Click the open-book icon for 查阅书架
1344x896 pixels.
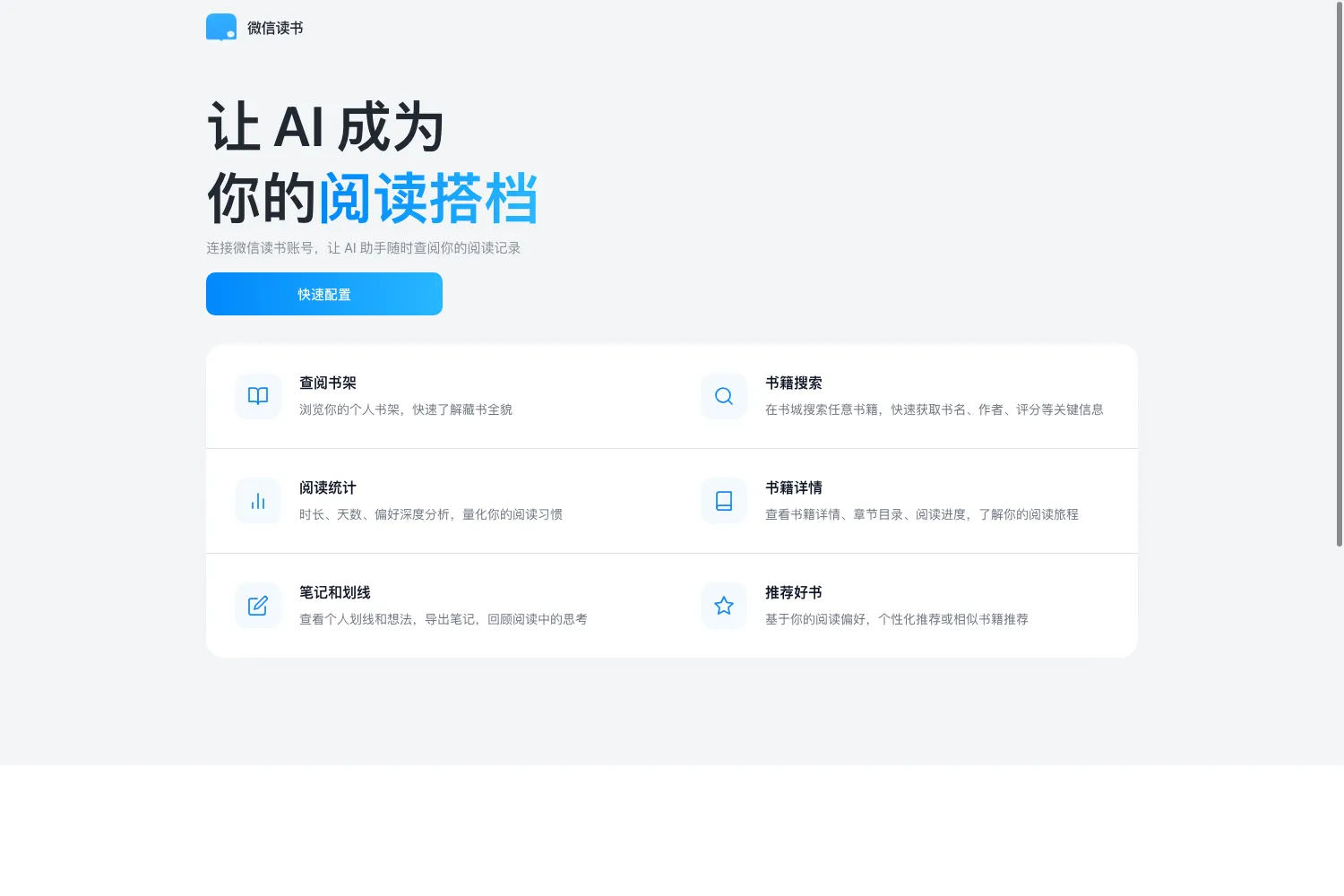click(258, 396)
